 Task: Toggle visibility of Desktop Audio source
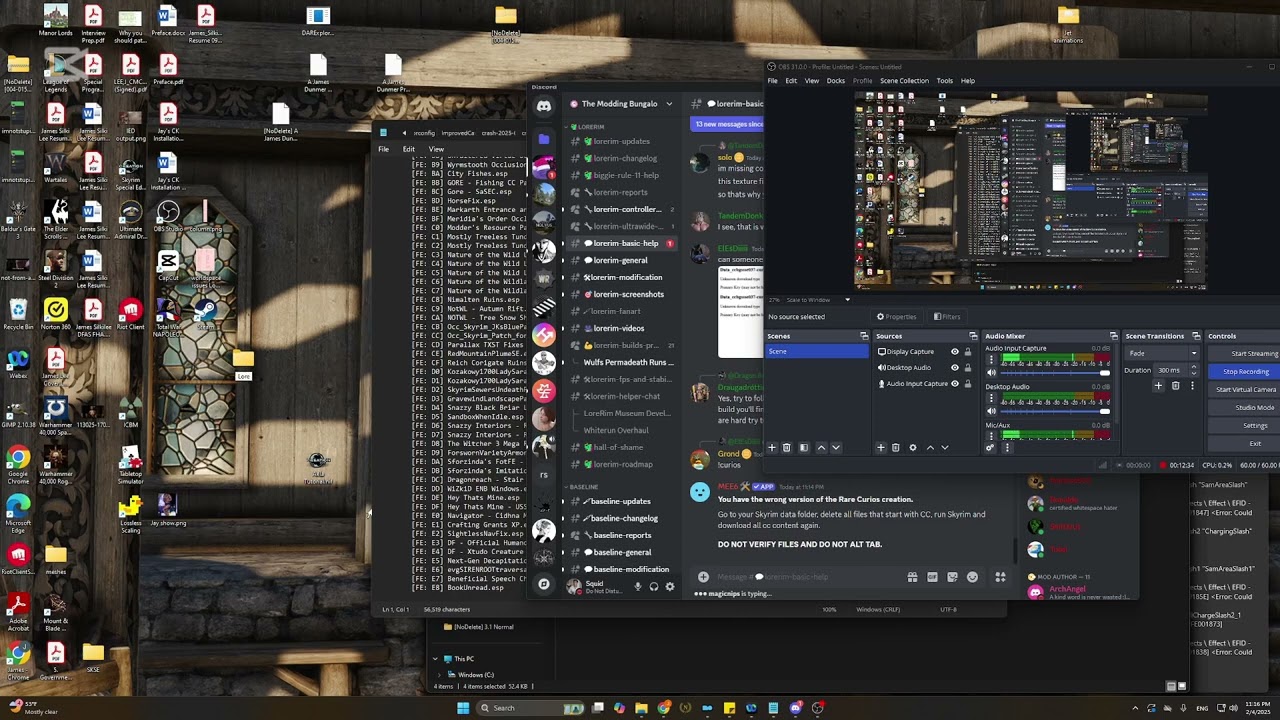pyautogui.click(x=955, y=367)
